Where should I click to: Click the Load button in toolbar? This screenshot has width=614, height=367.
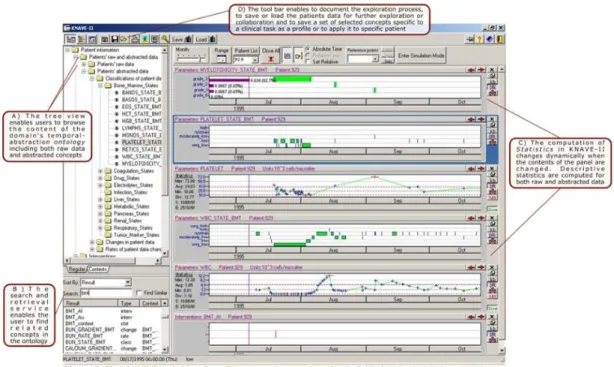206,39
